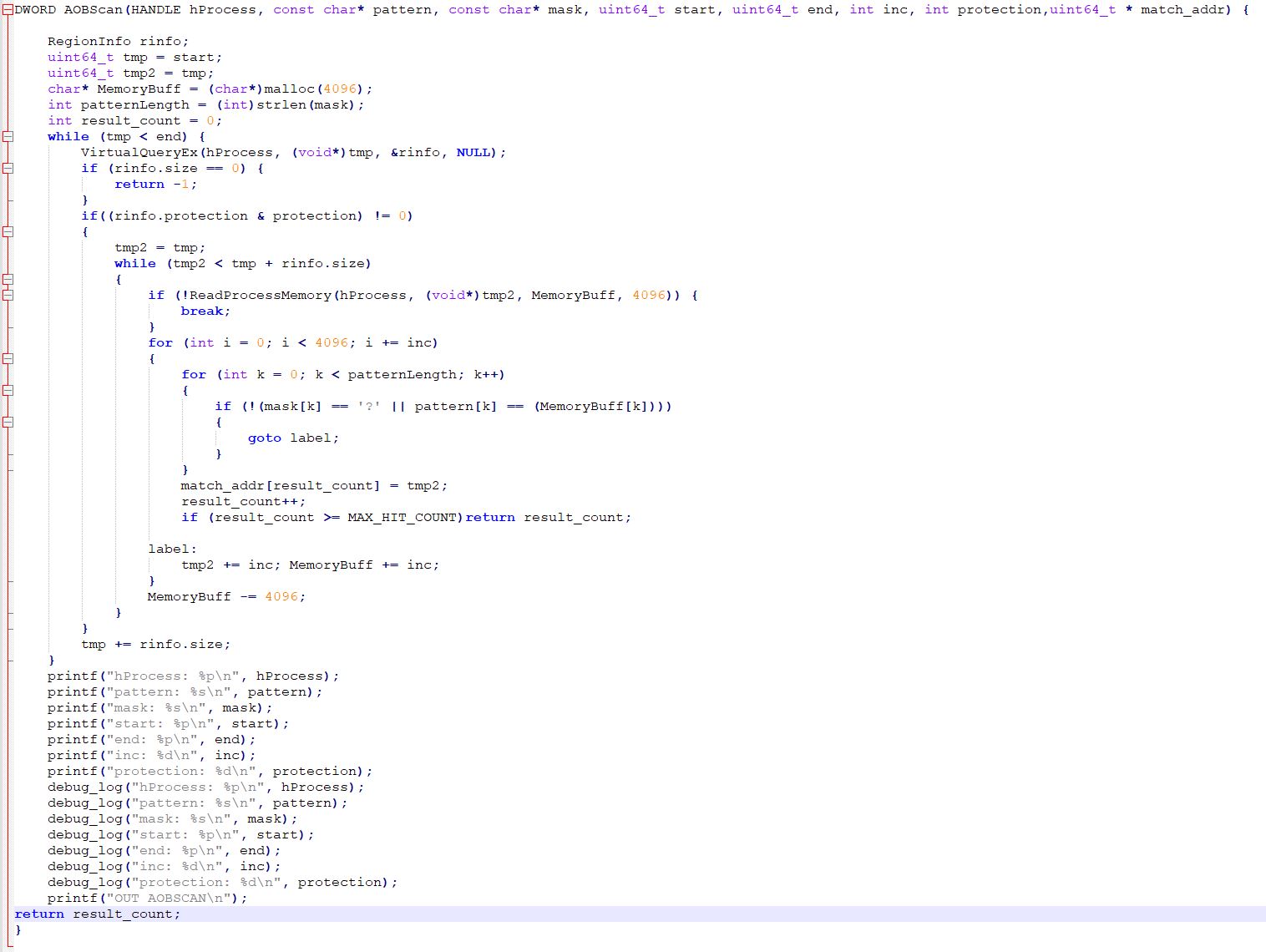Click the final 'return result_count;' line
This screenshot has height=952, width=1266.
click(97, 914)
